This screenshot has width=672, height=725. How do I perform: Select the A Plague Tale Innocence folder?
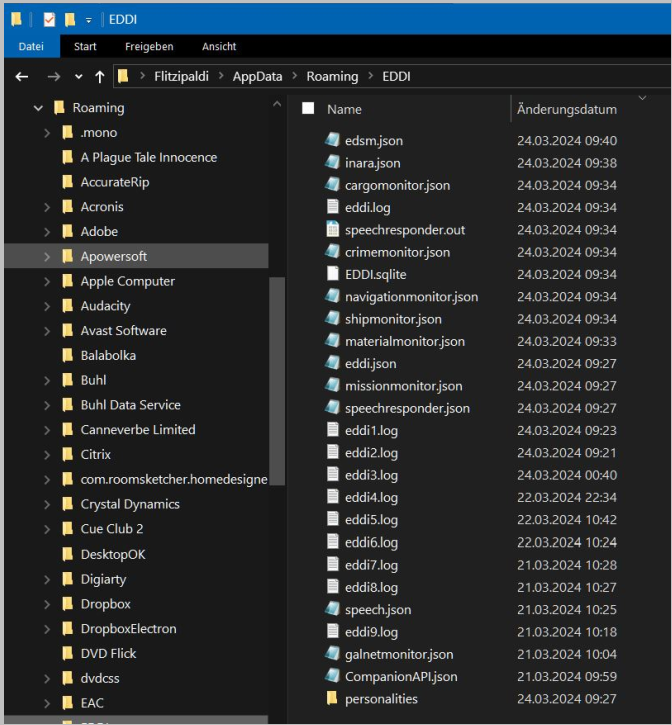coord(148,157)
